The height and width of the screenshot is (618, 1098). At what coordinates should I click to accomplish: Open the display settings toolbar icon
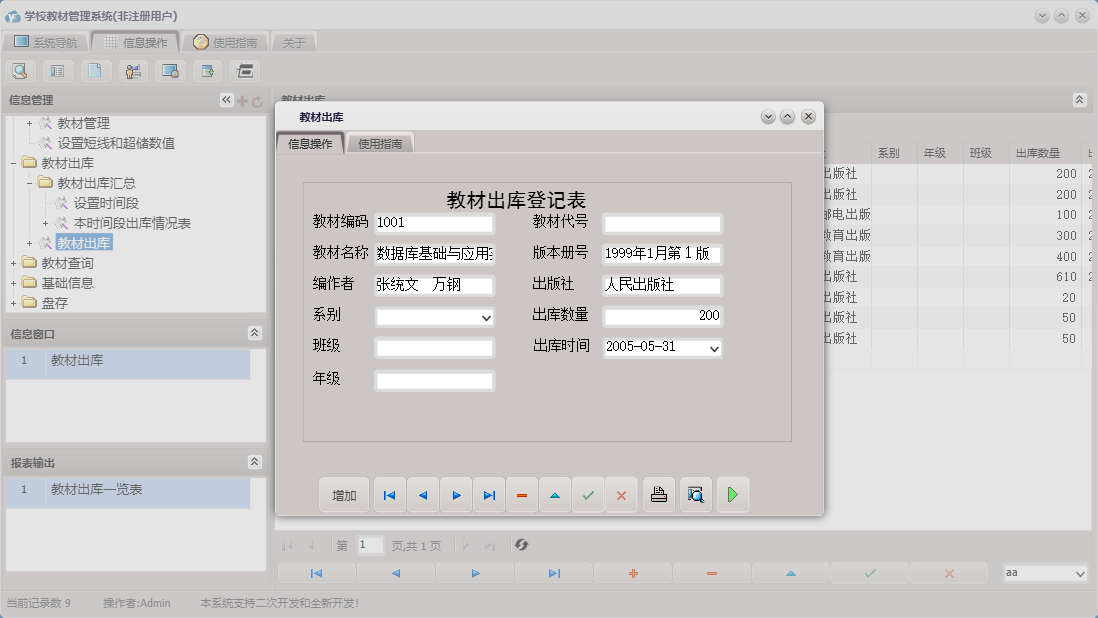(170, 71)
